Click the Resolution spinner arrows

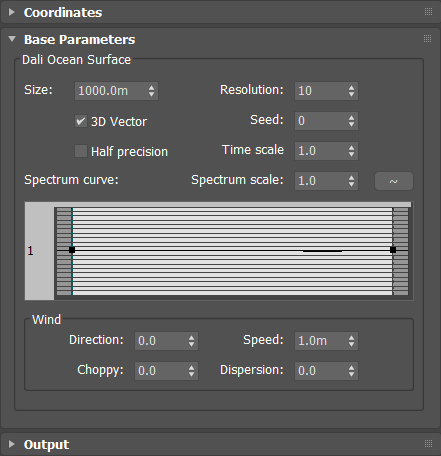pyautogui.click(x=351, y=91)
